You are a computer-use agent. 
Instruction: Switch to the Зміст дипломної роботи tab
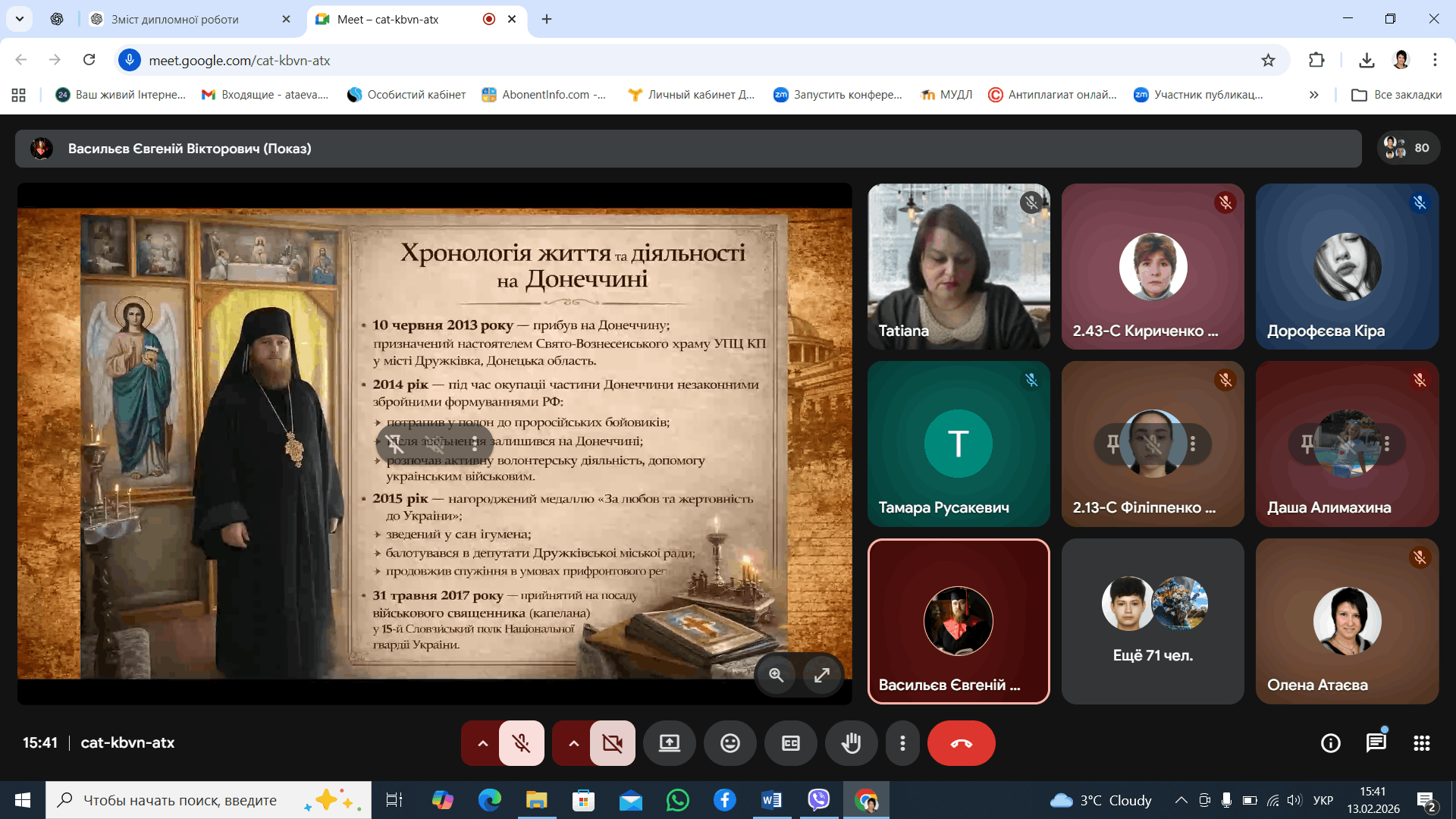pyautogui.click(x=175, y=19)
